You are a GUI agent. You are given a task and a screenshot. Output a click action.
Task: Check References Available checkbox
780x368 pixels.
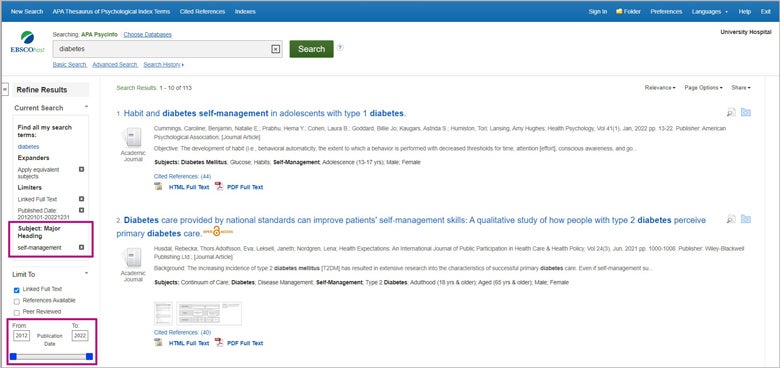pyautogui.click(x=16, y=301)
